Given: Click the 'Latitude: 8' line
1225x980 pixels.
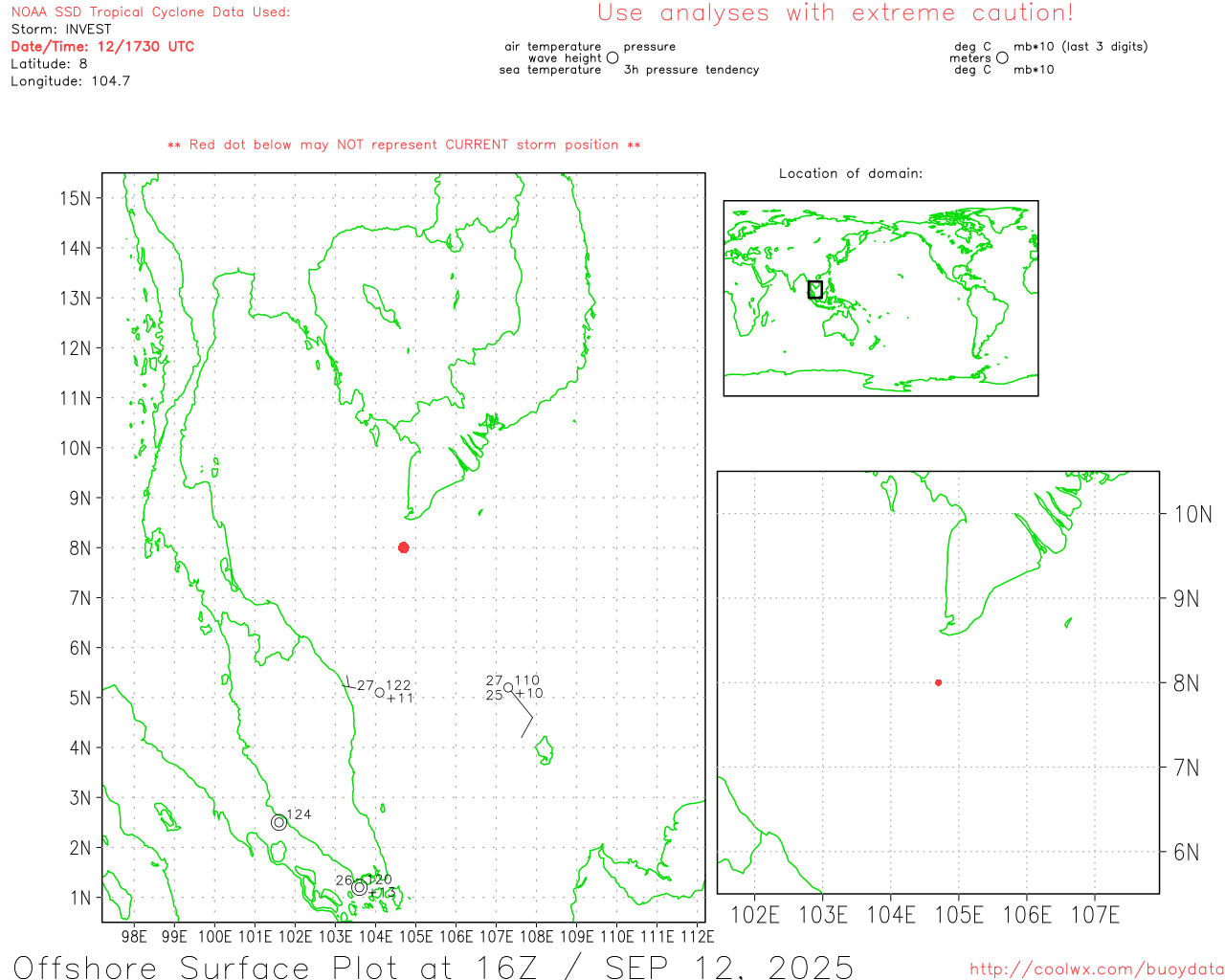Looking at the screenshot, I should coord(49,63).
